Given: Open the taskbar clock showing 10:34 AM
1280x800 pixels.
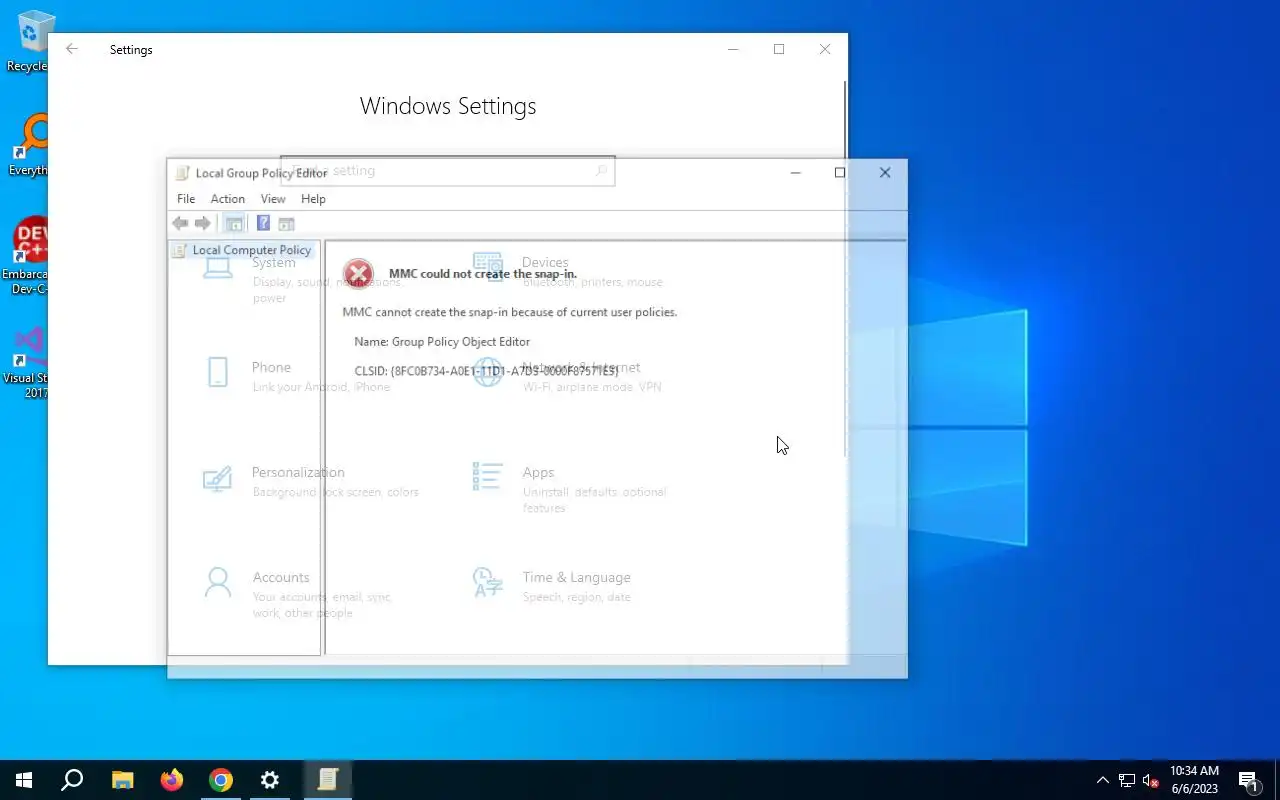Looking at the screenshot, I should (1194, 780).
